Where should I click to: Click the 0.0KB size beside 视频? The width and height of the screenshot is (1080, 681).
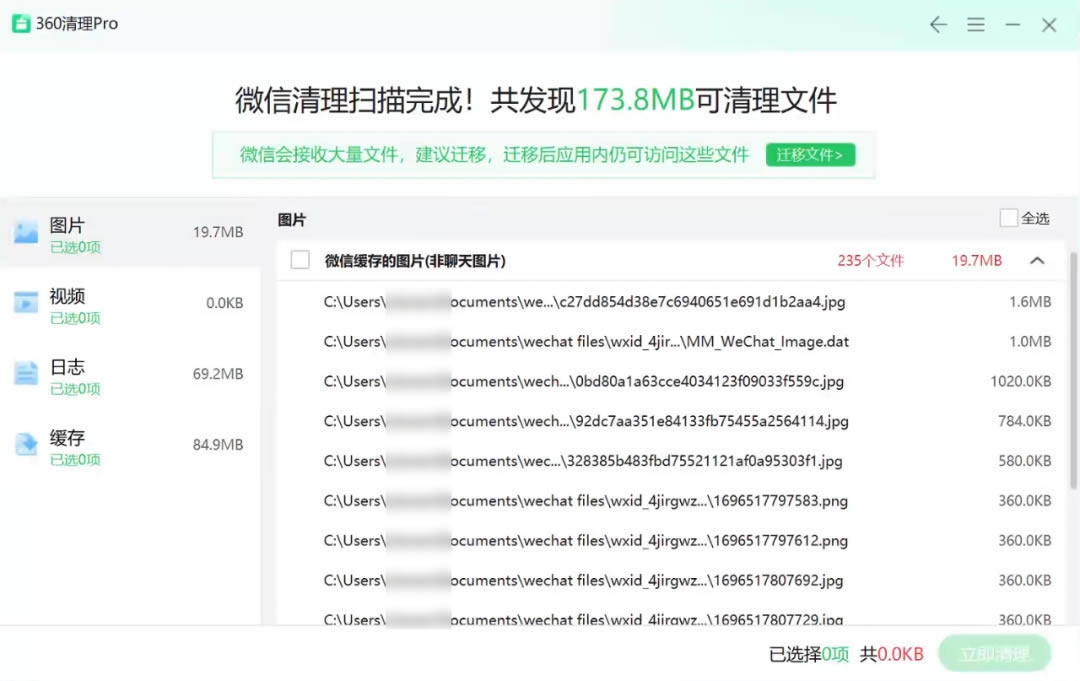225,303
